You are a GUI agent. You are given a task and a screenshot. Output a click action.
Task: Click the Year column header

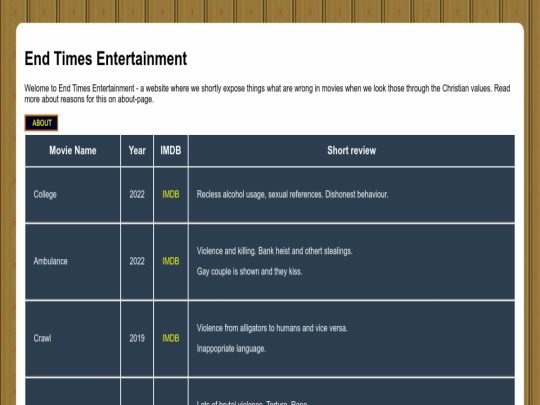click(x=137, y=150)
